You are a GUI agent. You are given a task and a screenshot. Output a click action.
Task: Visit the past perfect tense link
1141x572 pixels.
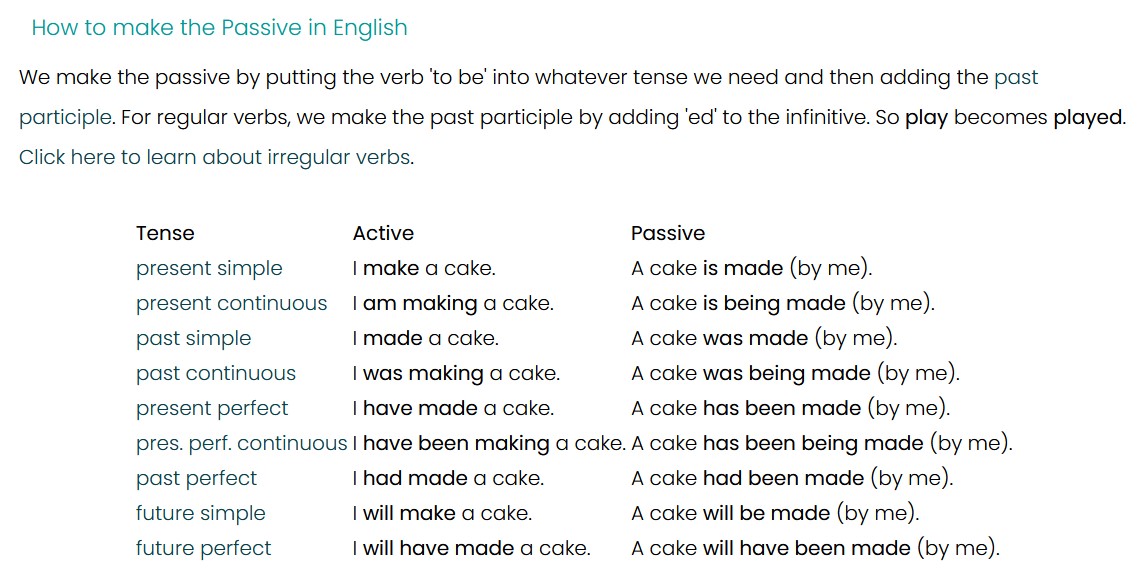(x=196, y=478)
